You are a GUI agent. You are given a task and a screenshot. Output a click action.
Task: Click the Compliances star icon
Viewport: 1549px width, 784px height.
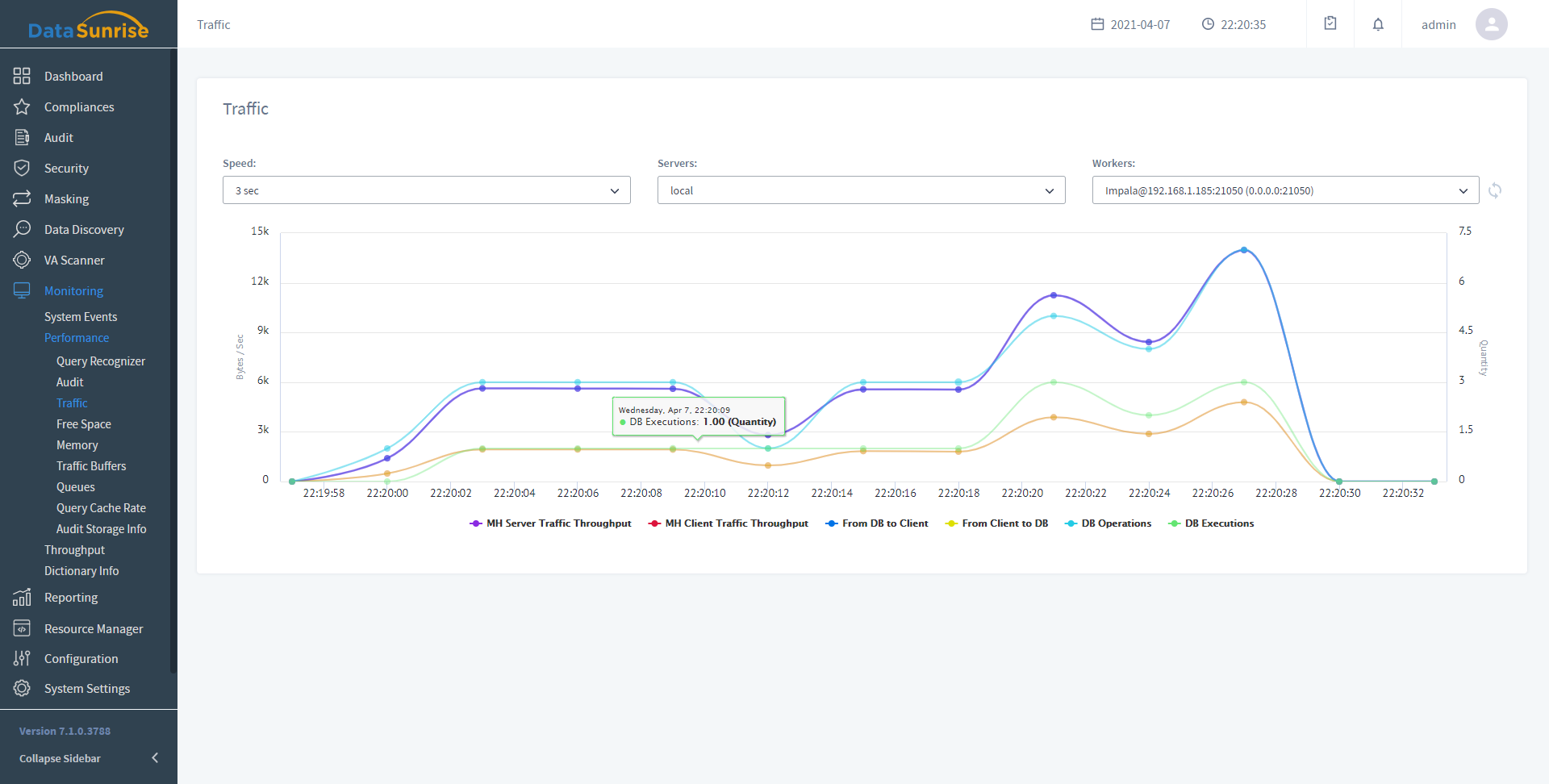[22, 106]
